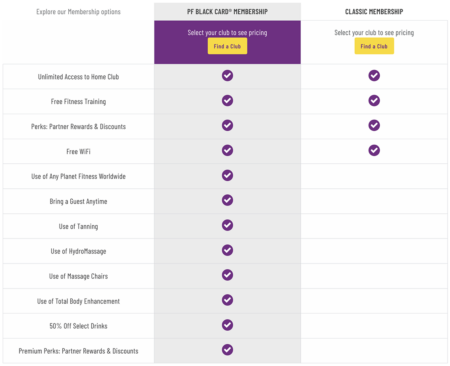The image size is (450, 366).
Task: Click 'Use of Total Body Enhancement' label
Action: pyautogui.click(x=78, y=301)
